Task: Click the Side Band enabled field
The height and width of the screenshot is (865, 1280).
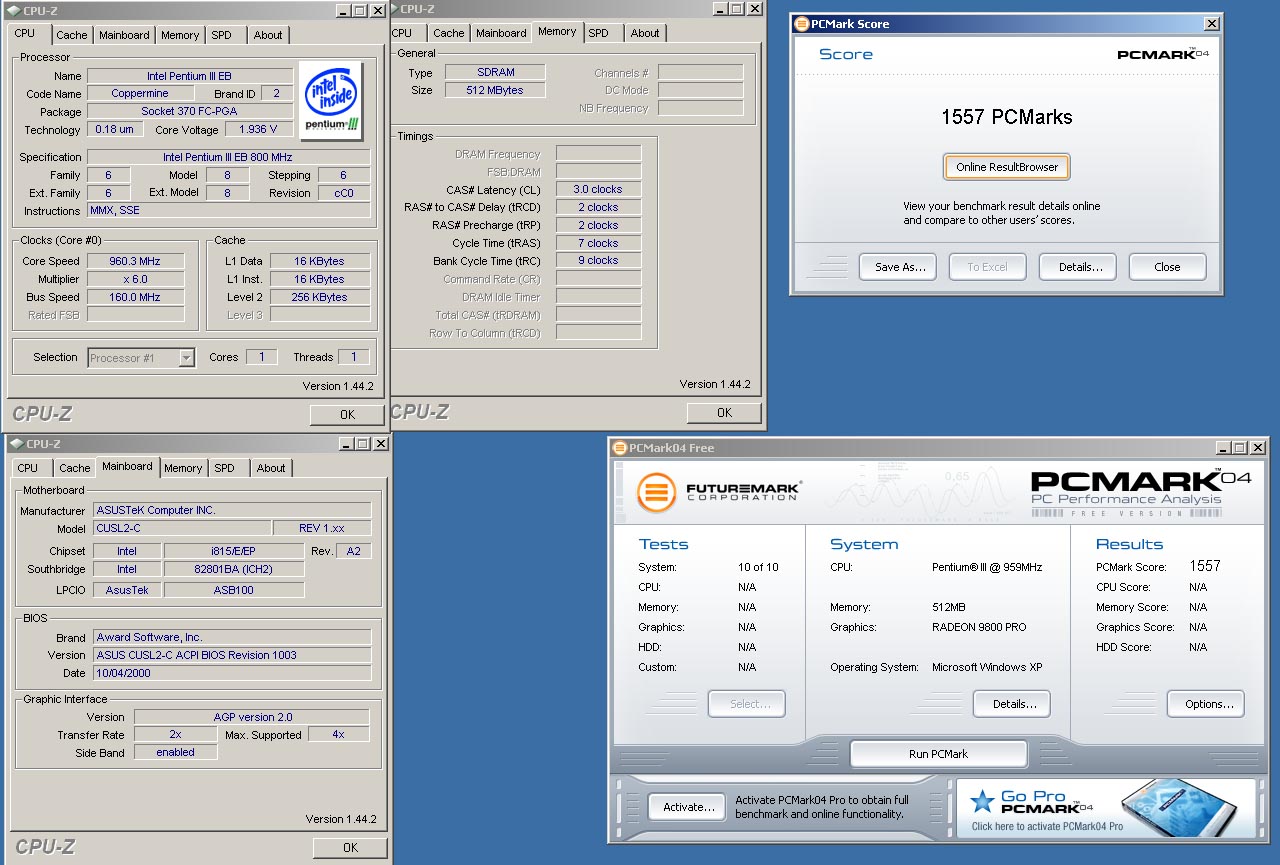Action: [x=175, y=752]
